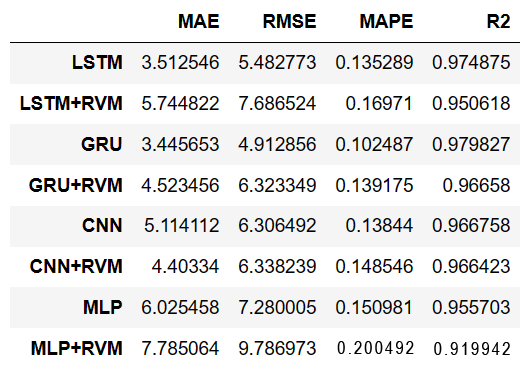This screenshot has height=372, width=525.
Task: Click the MAE column header
Action: (199, 21)
